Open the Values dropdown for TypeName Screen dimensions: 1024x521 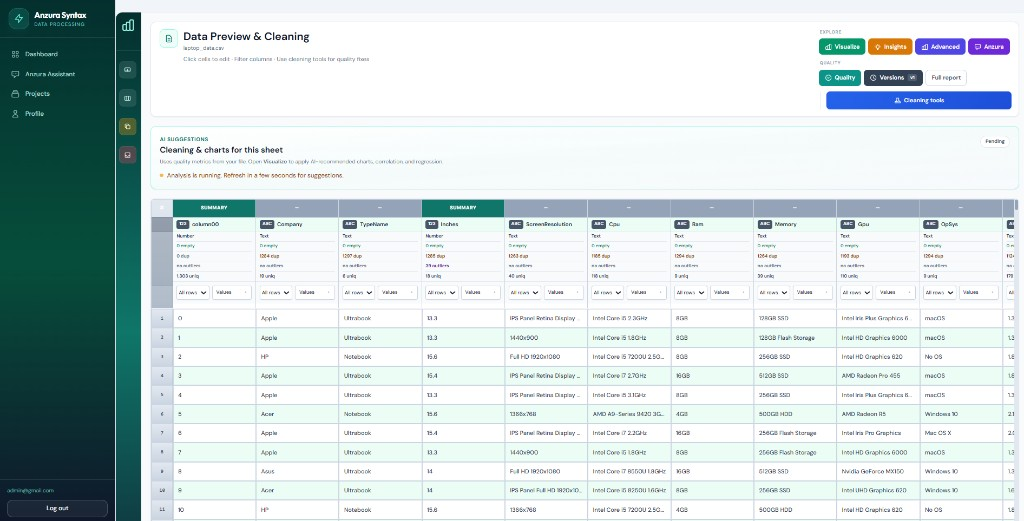pyautogui.click(x=398, y=292)
